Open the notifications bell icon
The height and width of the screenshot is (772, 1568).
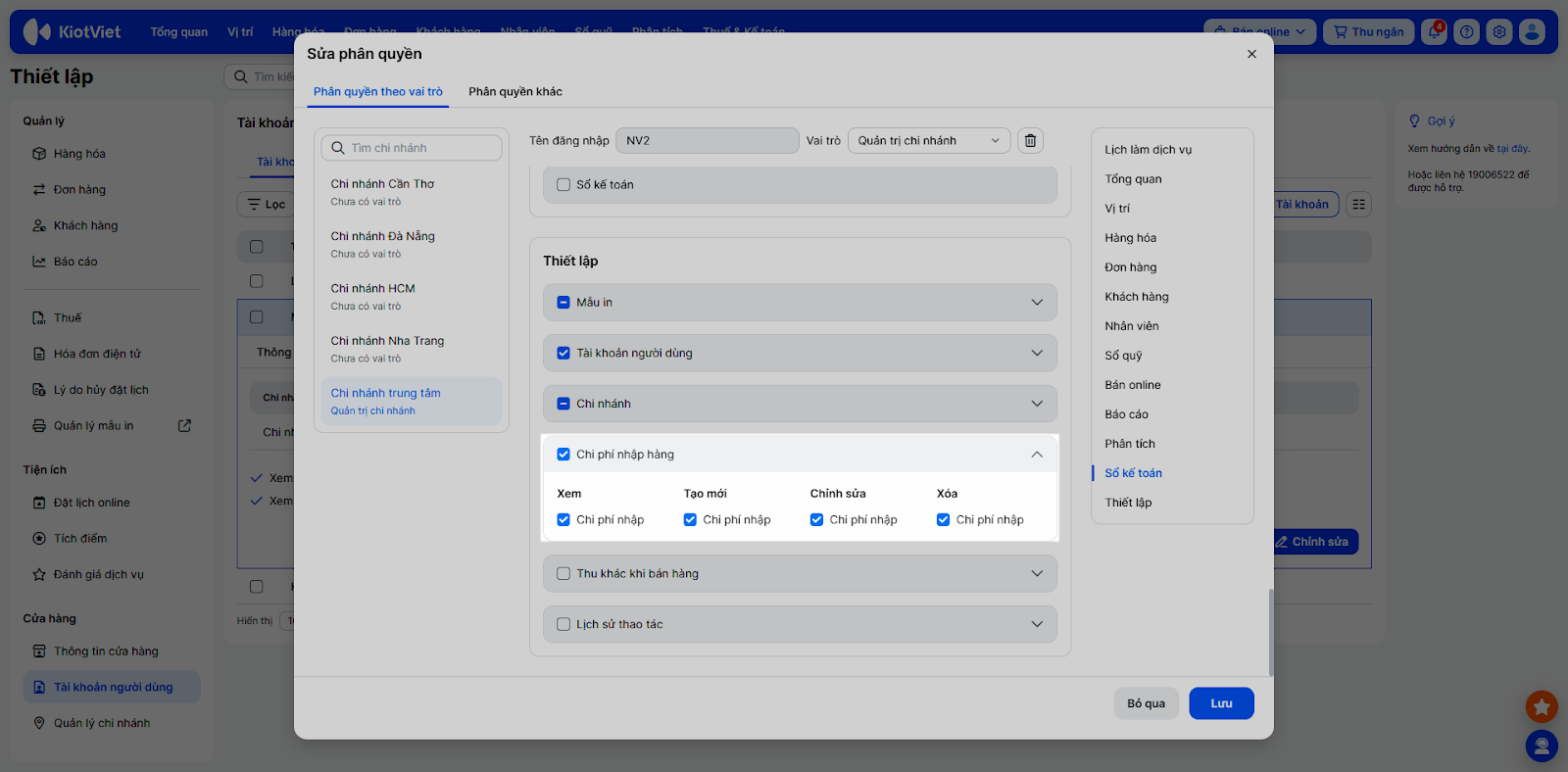1434,31
